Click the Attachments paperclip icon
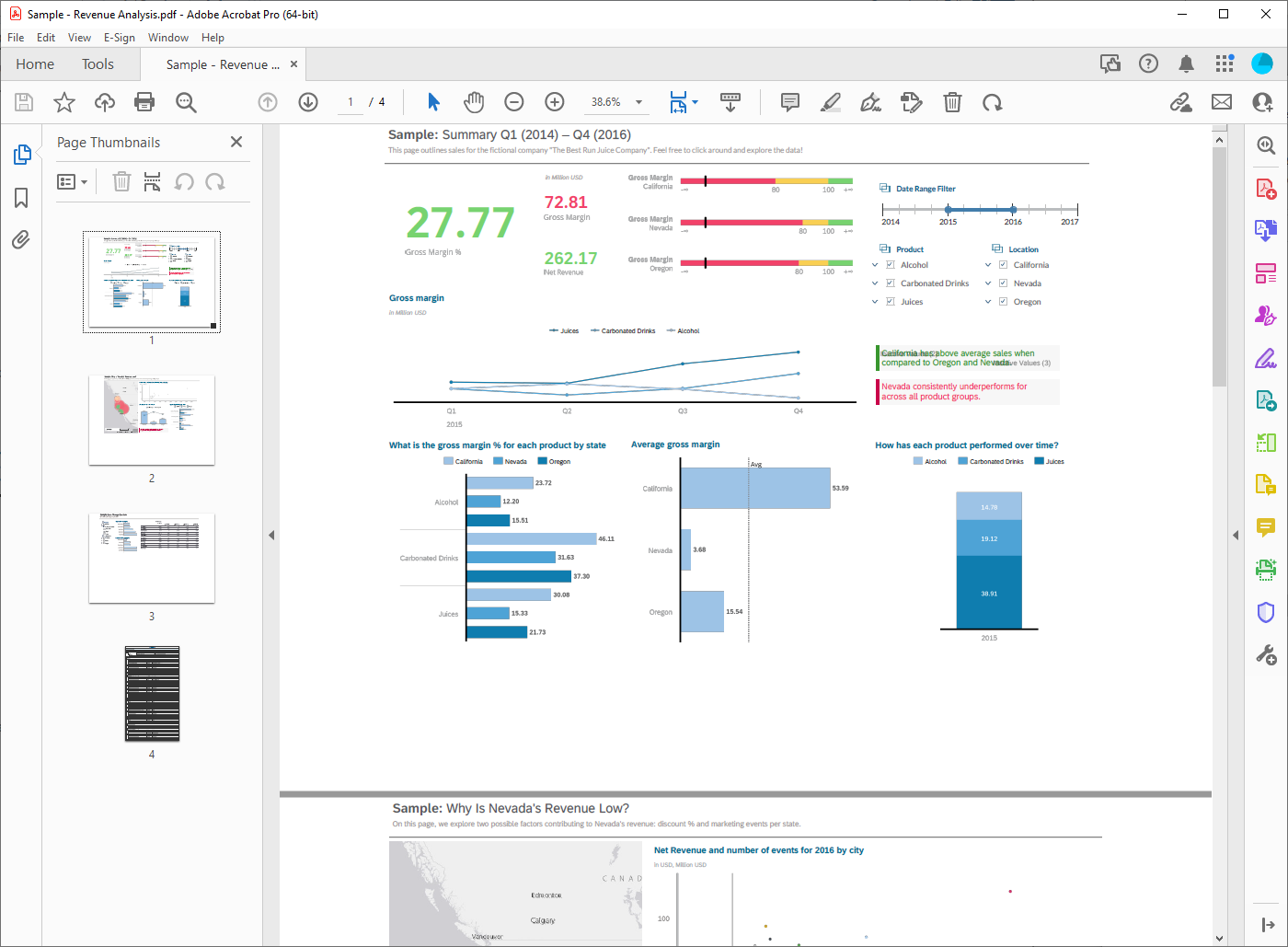This screenshot has width=1288, height=947. [x=21, y=242]
